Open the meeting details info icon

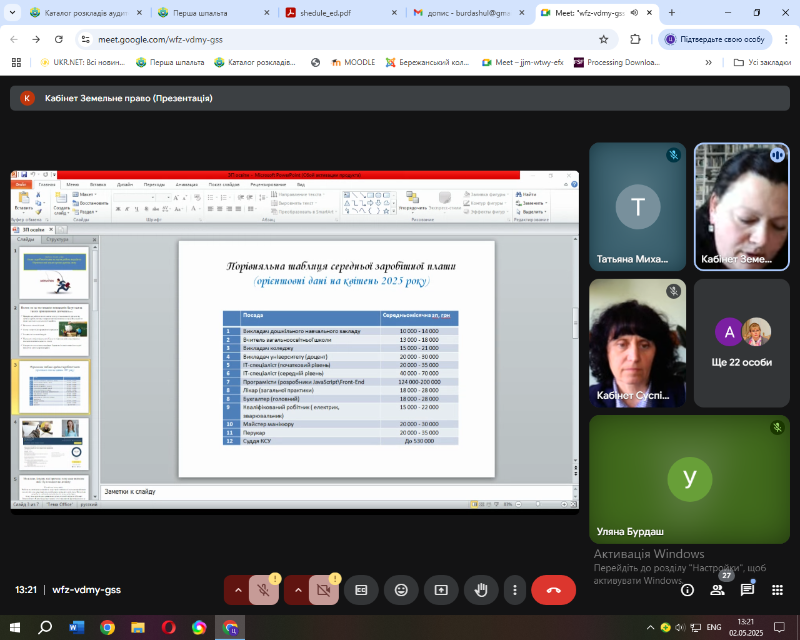coord(687,590)
